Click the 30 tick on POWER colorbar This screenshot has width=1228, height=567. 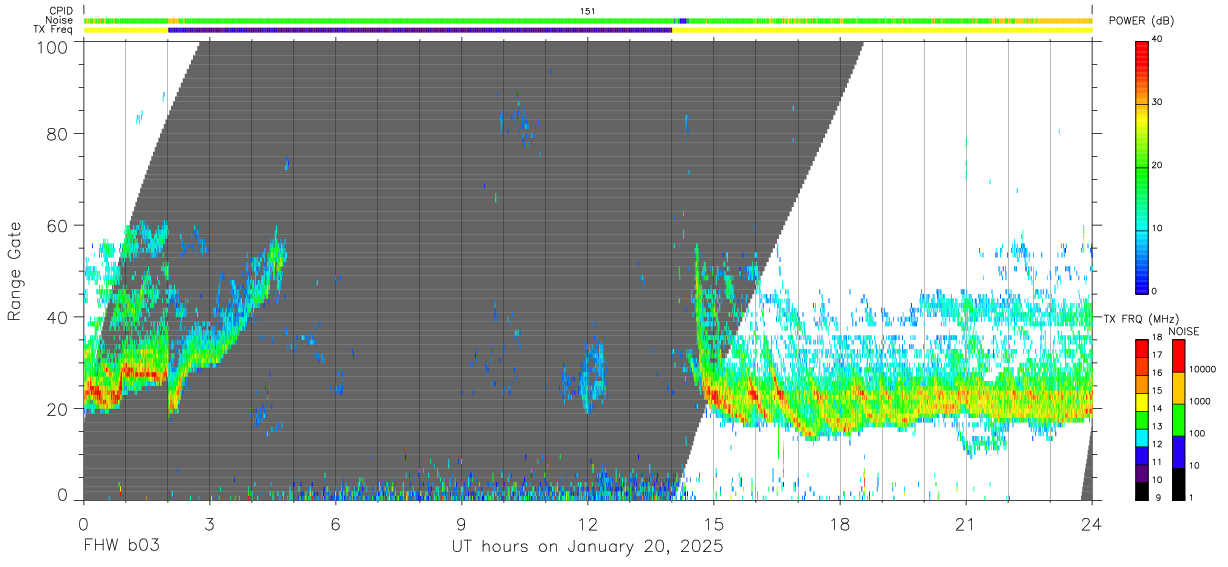(1158, 103)
